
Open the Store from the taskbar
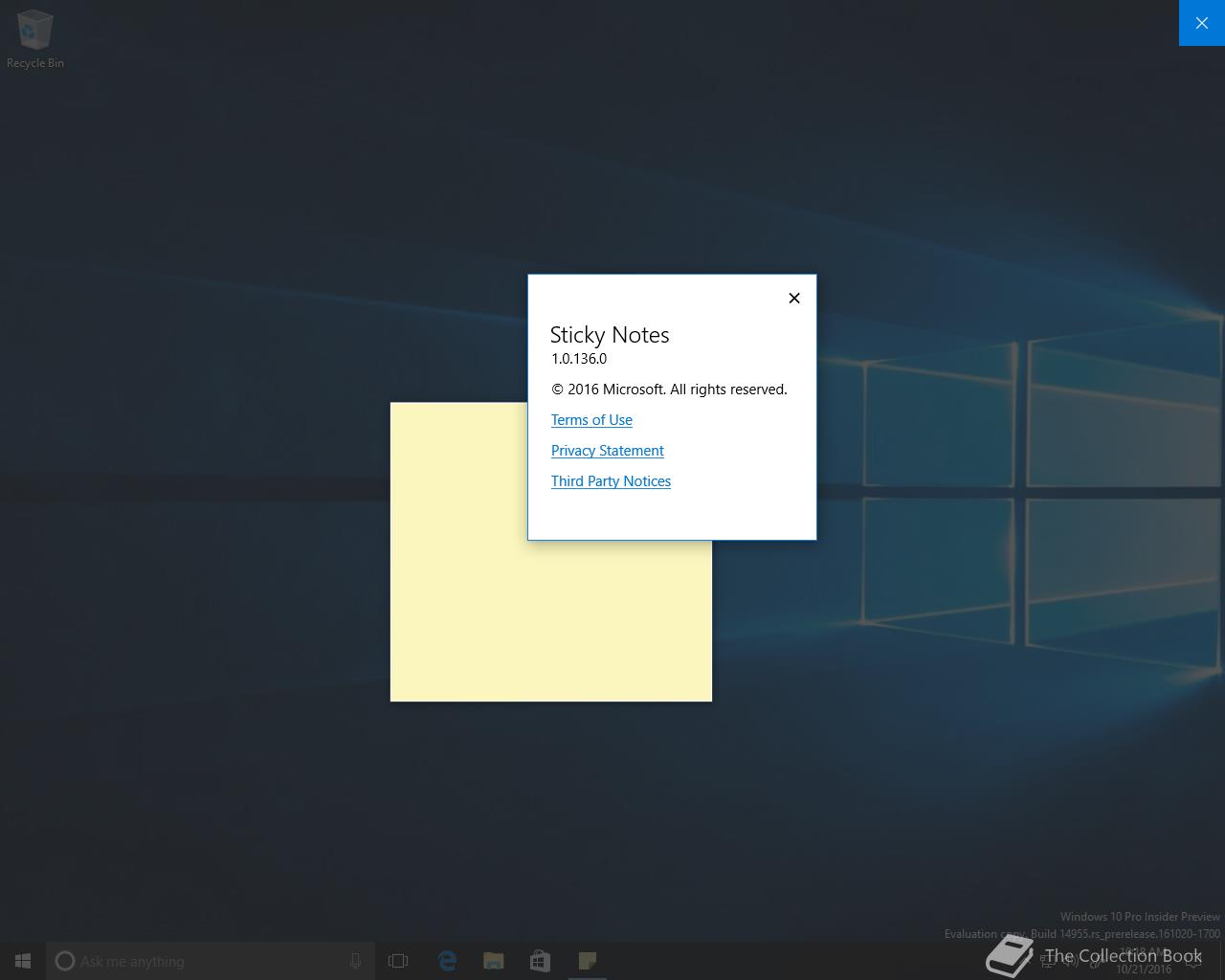click(x=541, y=961)
